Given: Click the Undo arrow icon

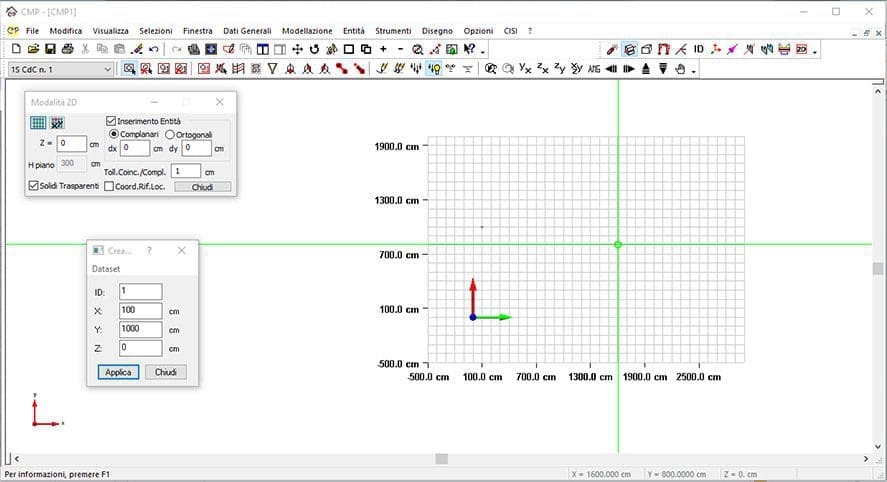Looking at the screenshot, I should pyautogui.click(x=153, y=49).
